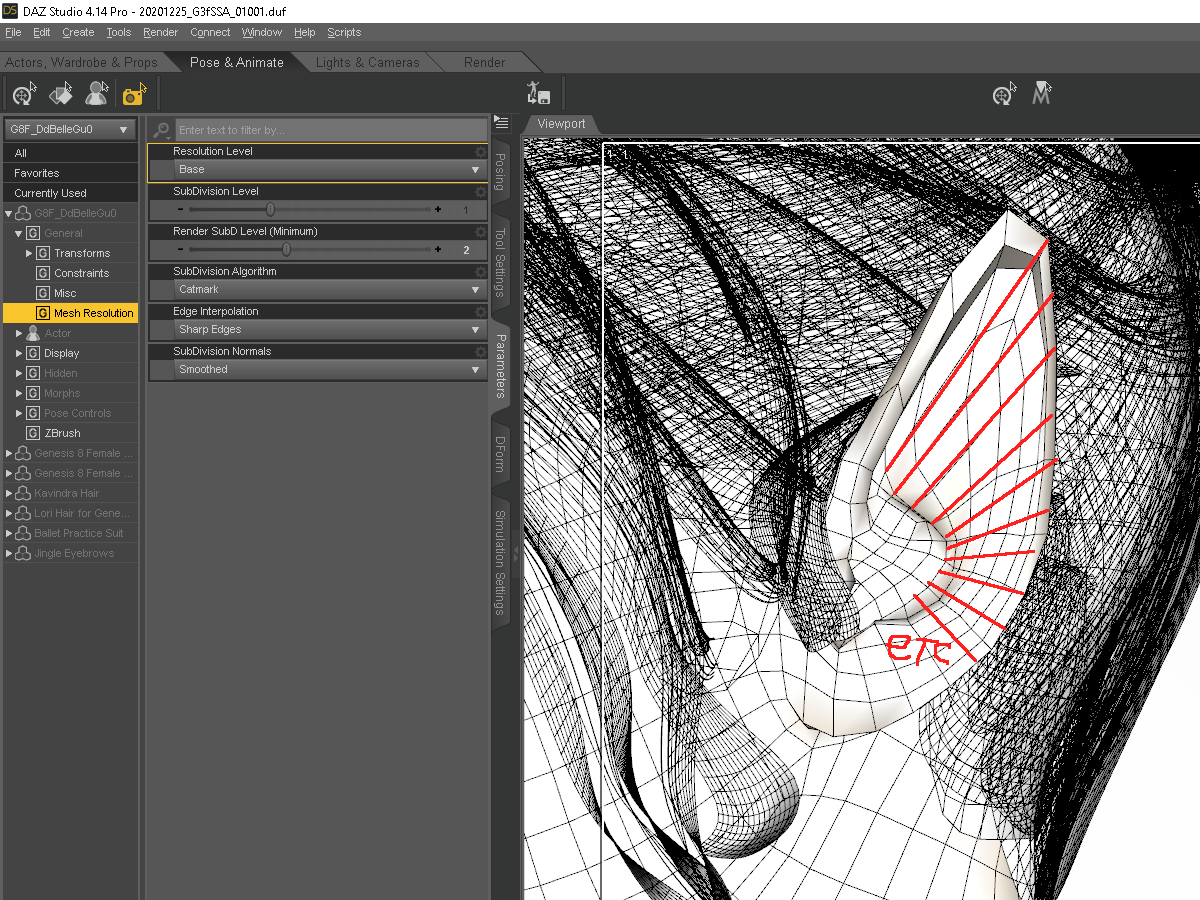This screenshot has height=900, width=1200.
Task: Activate the yellow camera tool icon
Action: 134,95
